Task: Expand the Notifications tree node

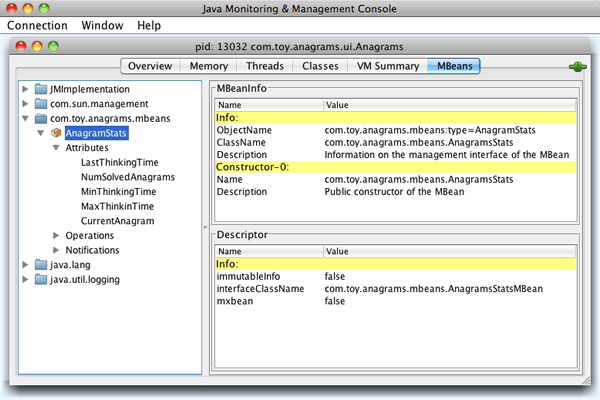Action: point(56,250)
